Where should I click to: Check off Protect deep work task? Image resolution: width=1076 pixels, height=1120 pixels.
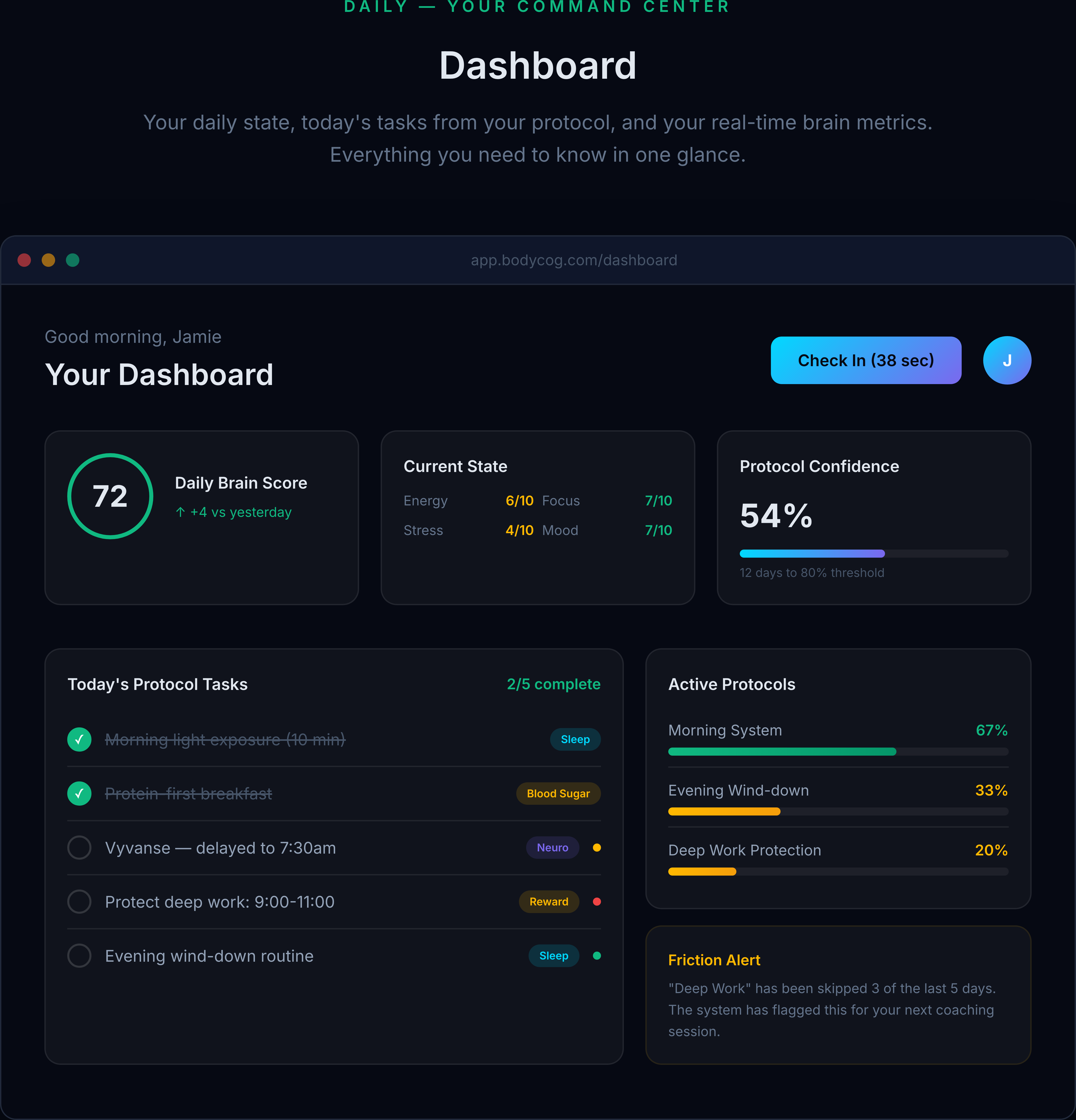point(79,901)
